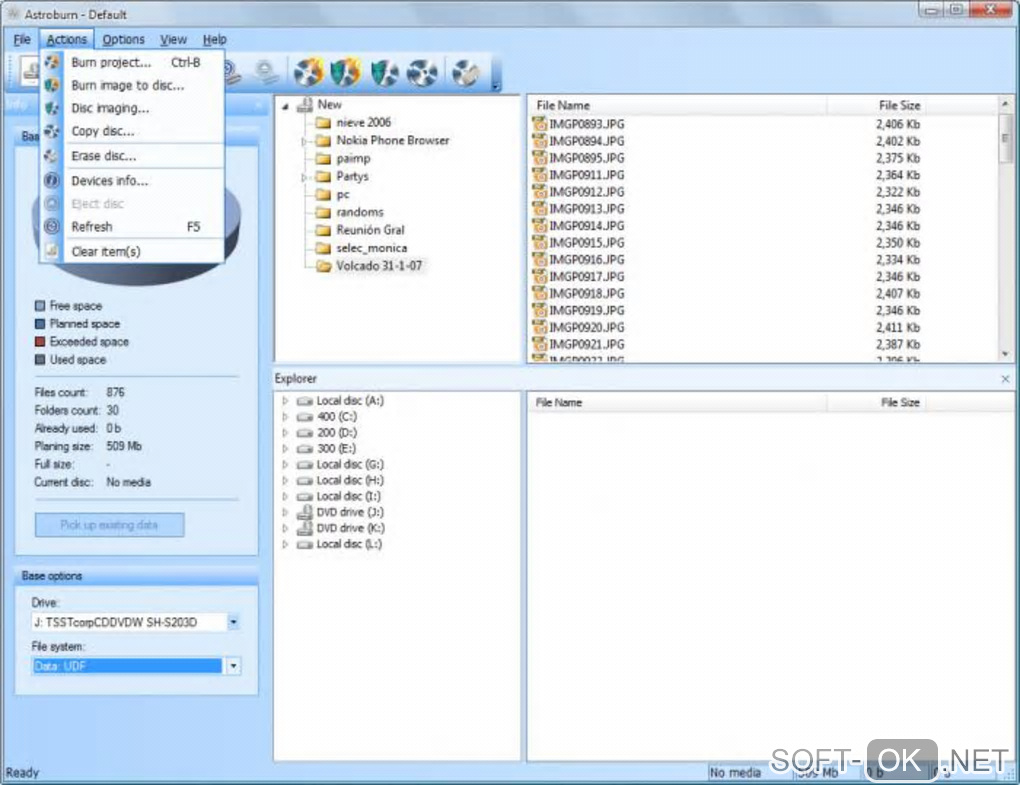This screenshot has height=785, width=1020.
Task: Select the 'pc' folder icon
Action: [x=323, y=194]
